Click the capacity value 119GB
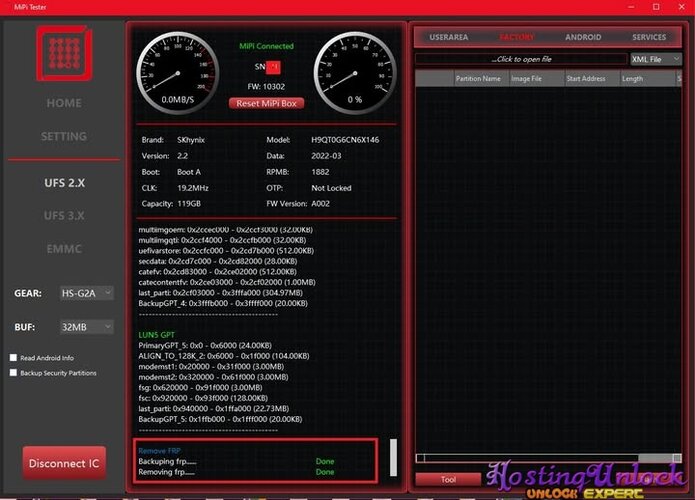 189,204
